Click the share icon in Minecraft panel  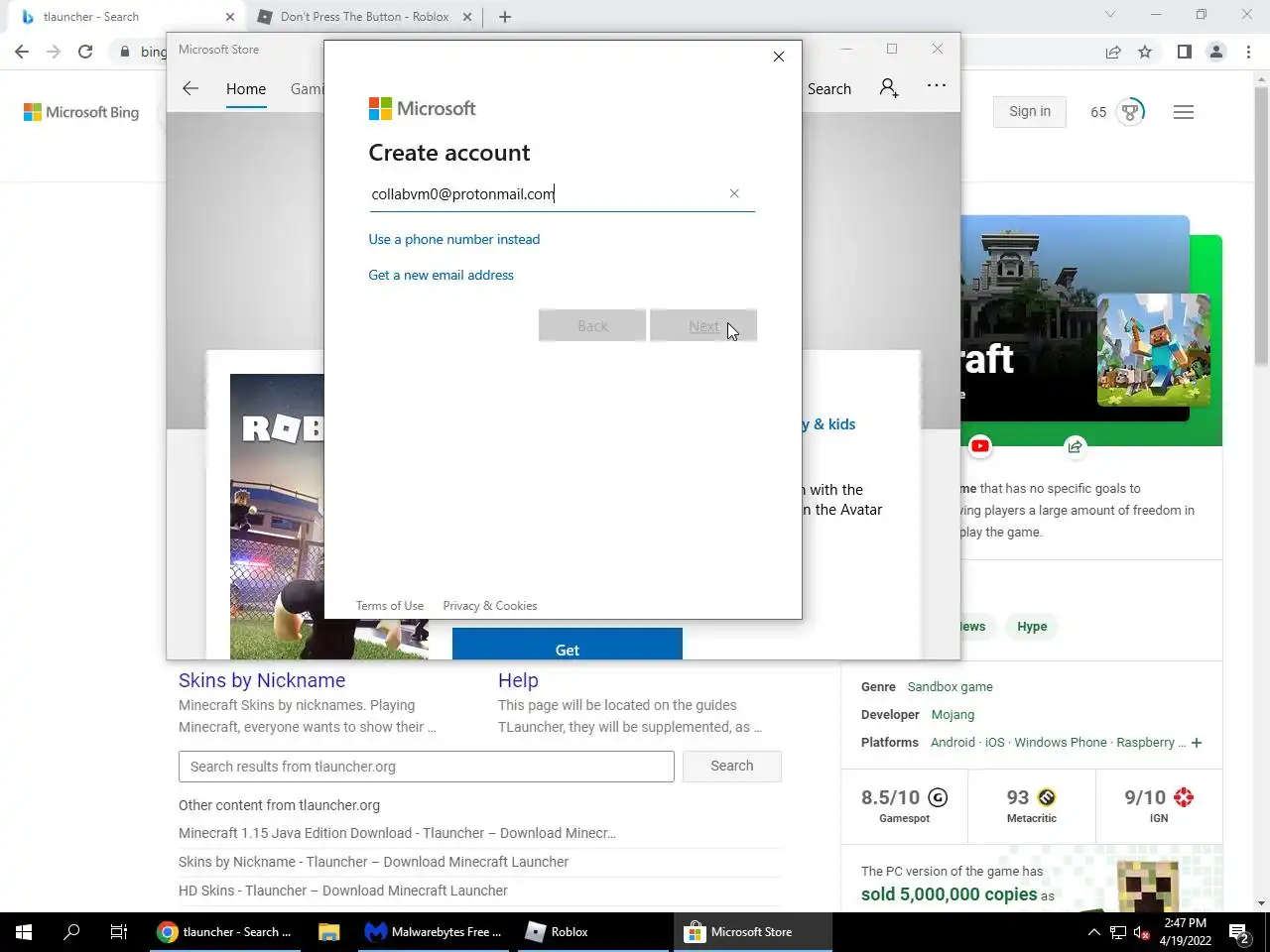[1076, 446]
